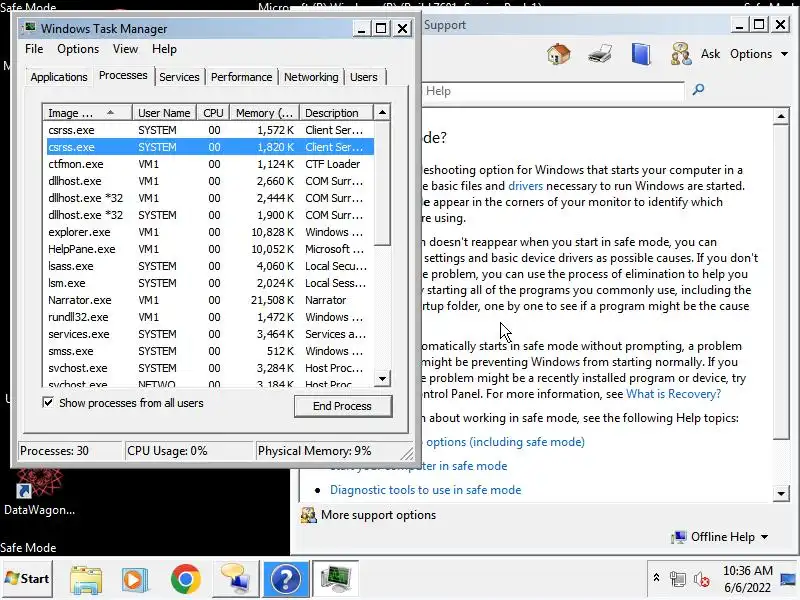Viewport: 800px width, 600px height.
Task: Click the End Process button
Action: click(343, 406)
